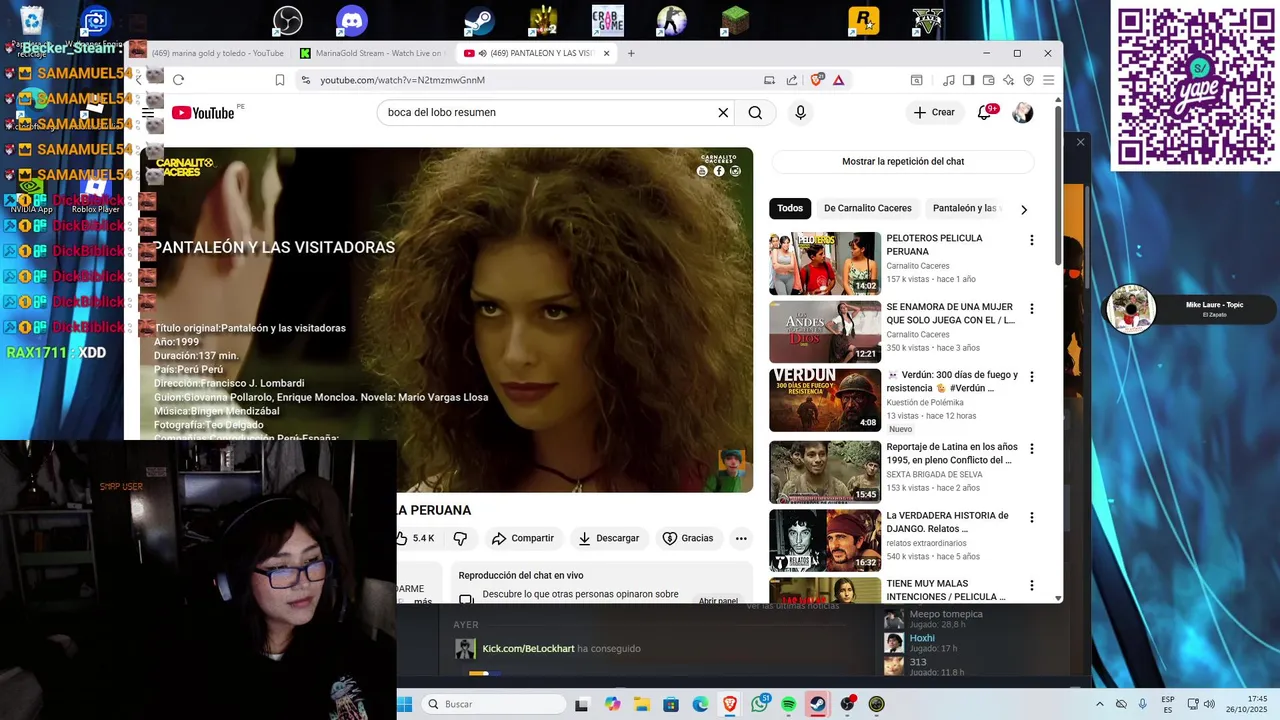Open a new browser tab

[631, 53]
